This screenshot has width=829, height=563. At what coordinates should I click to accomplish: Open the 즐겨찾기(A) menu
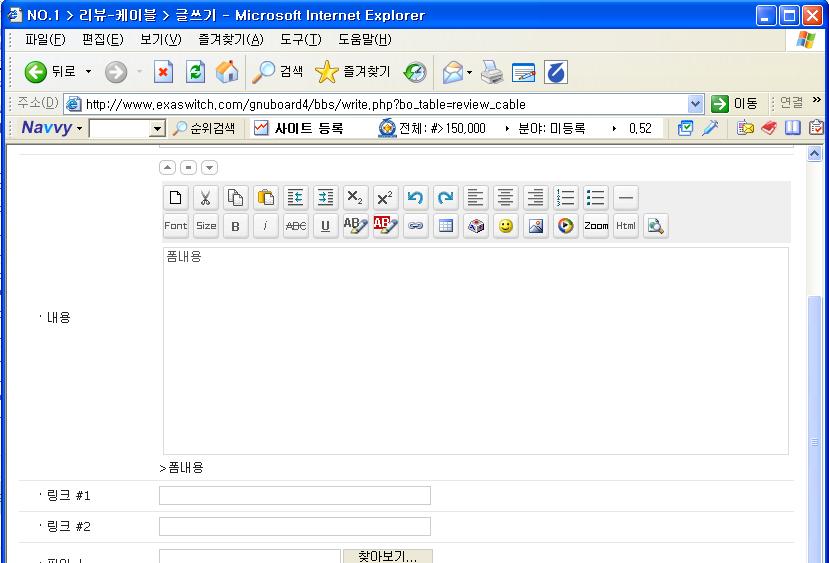[230, 40]
